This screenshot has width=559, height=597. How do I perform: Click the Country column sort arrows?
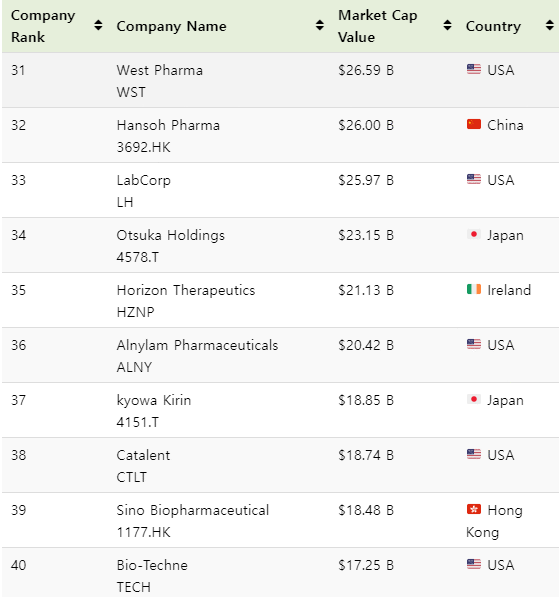pyautogui.click(x=549, y=26)
